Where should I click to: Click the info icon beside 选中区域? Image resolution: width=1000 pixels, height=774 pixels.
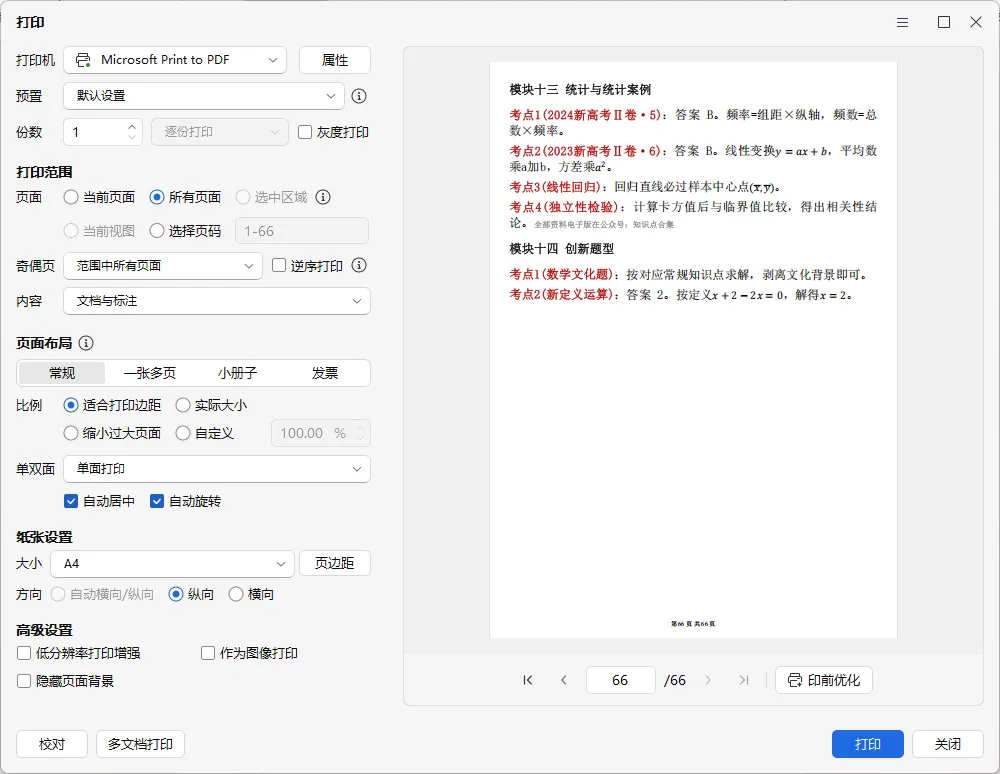[323, 197]
